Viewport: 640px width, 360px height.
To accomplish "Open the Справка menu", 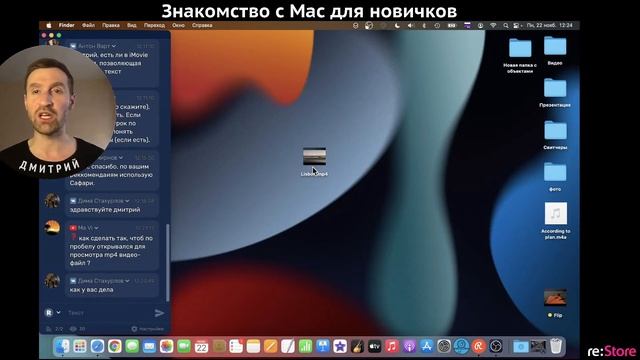I will (x=202, y=25).
